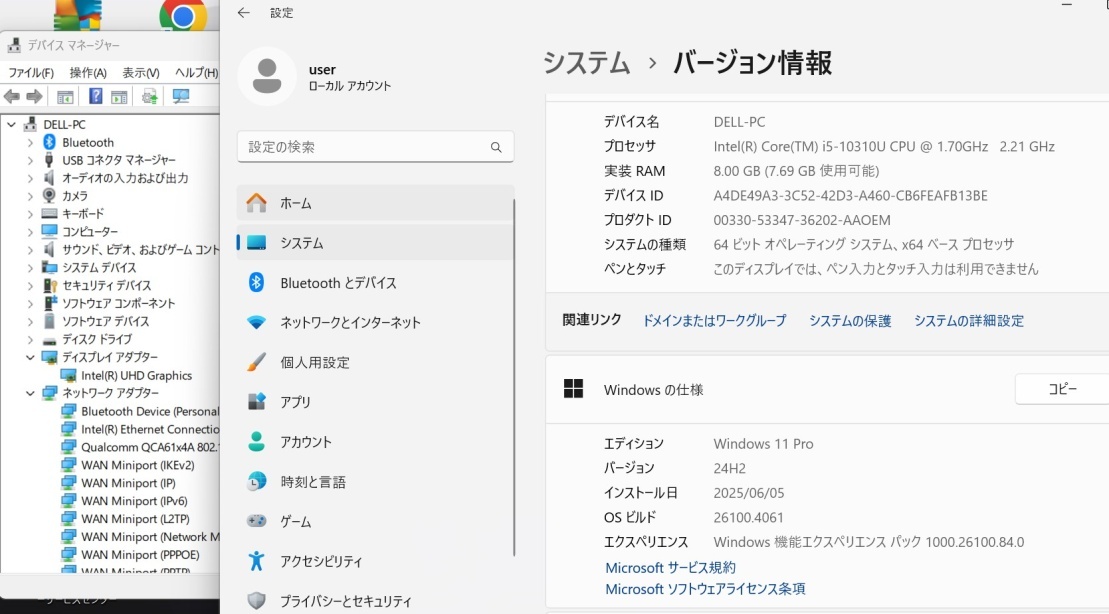Open アプリ settings page

[x=375, y=402]
